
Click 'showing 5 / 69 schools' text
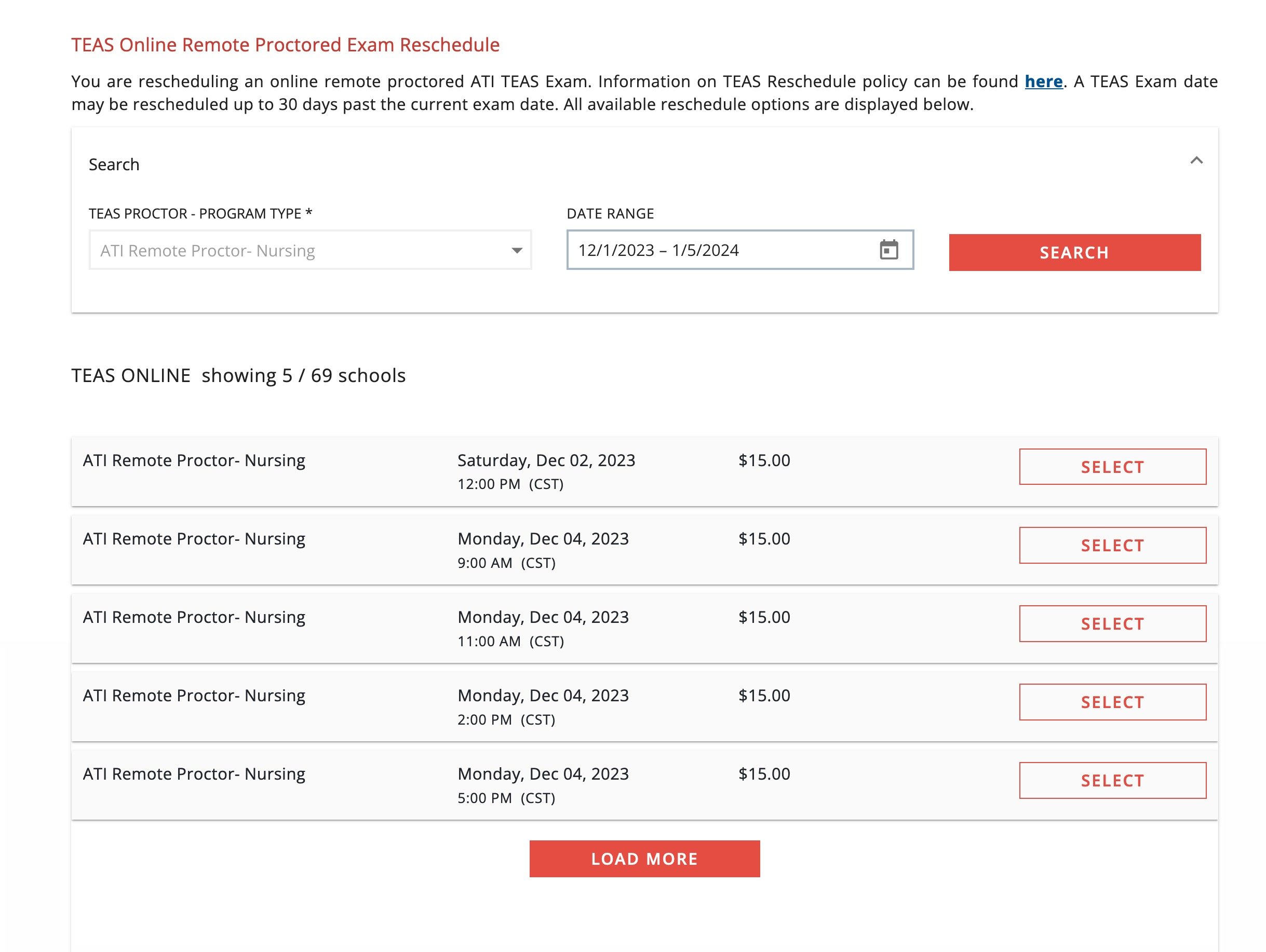(303, 375)
